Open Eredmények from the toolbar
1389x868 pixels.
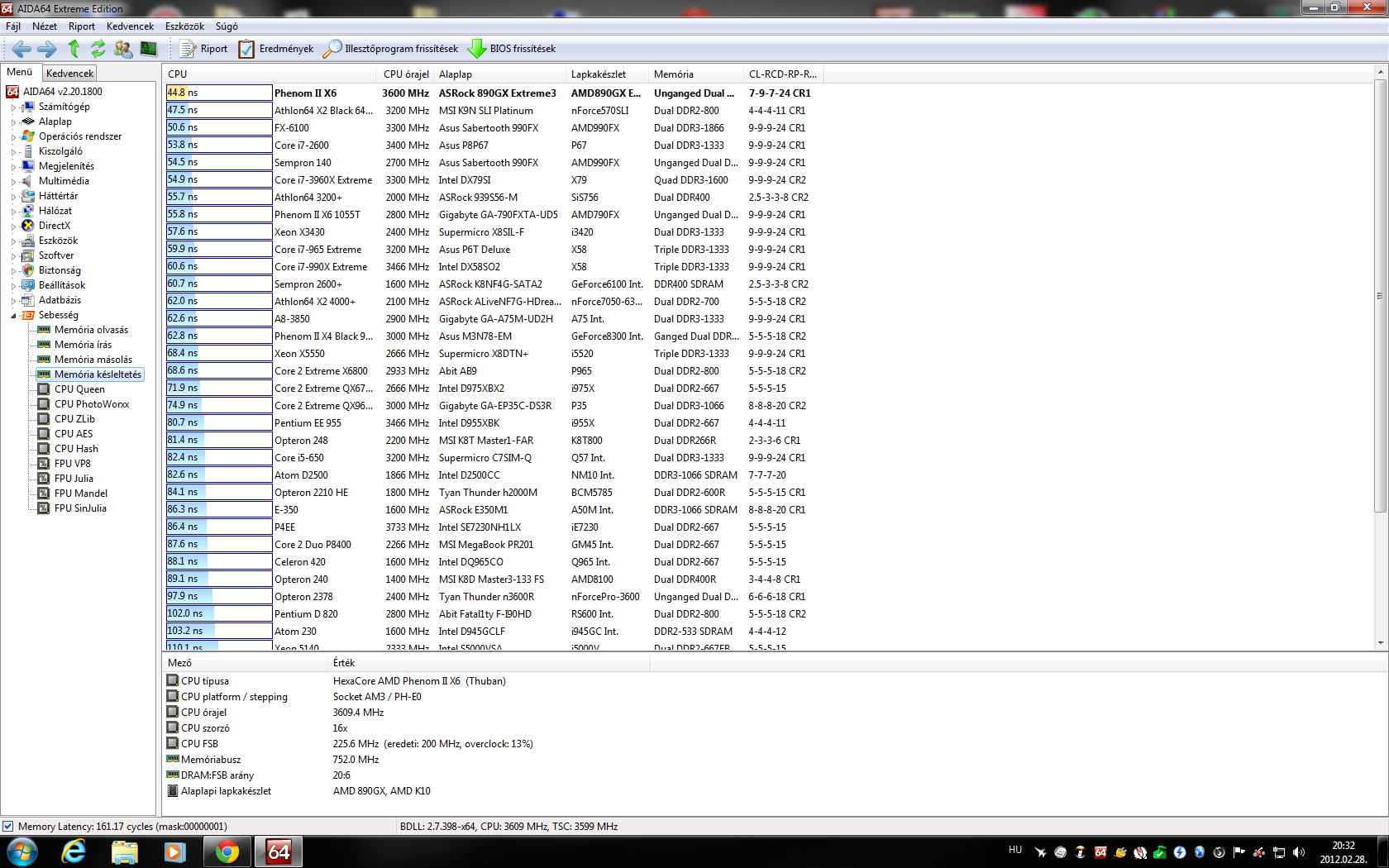pos(276,49)
